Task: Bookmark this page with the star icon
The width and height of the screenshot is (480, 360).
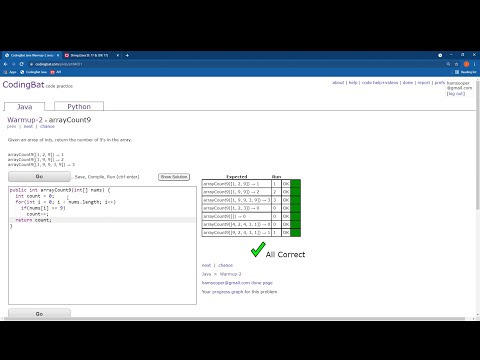Action: (x=457, y=64)
